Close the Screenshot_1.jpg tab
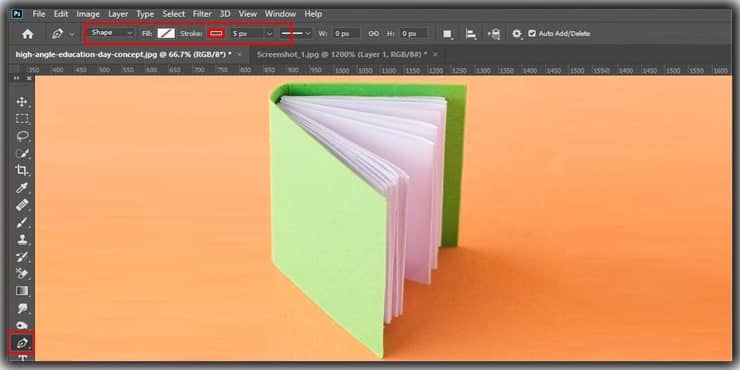Screen dimensions: 740x370 pos(435,55)
